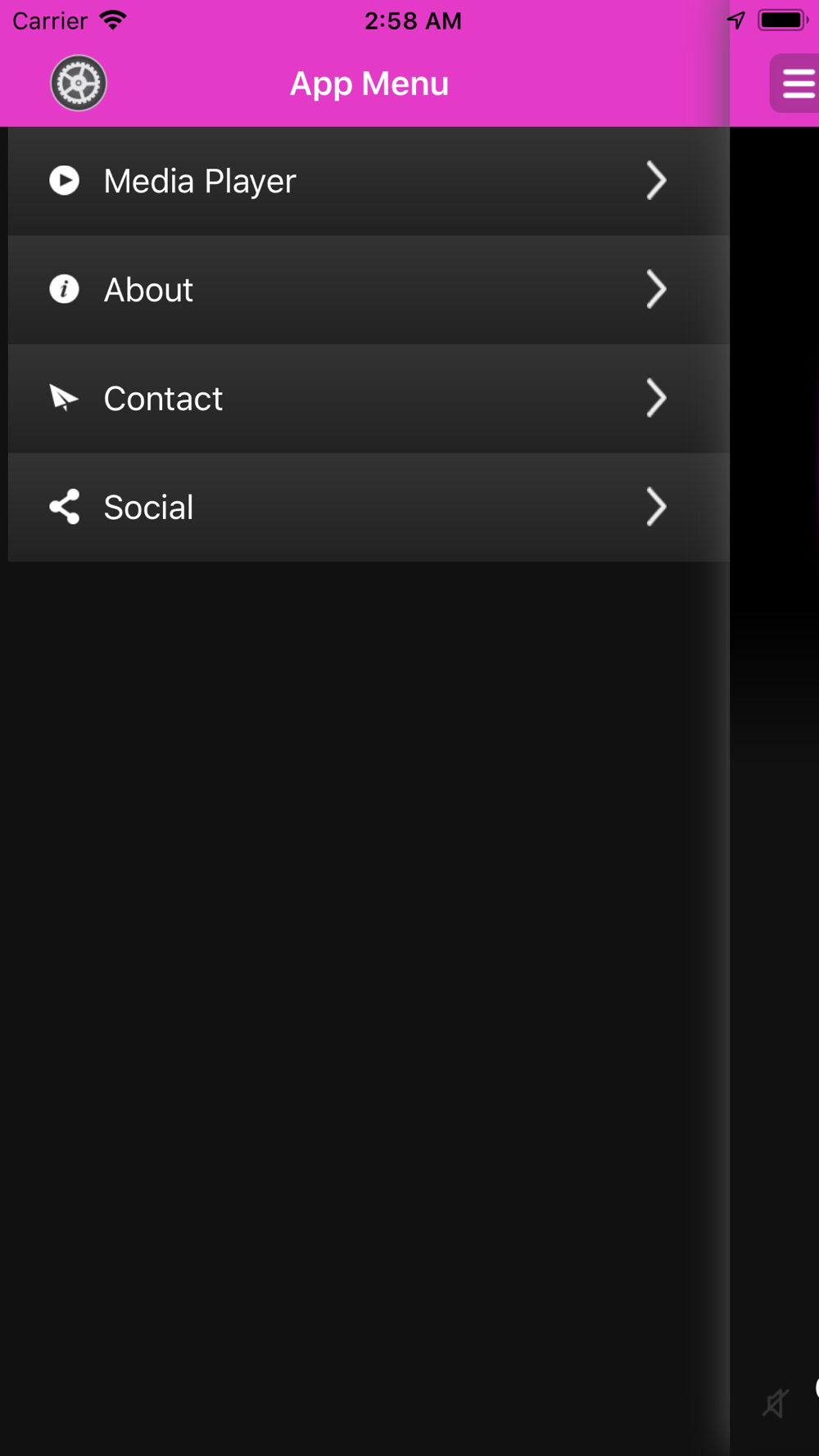
Task: Tap the battery indicator icon
Action: [x=784, y=20]
